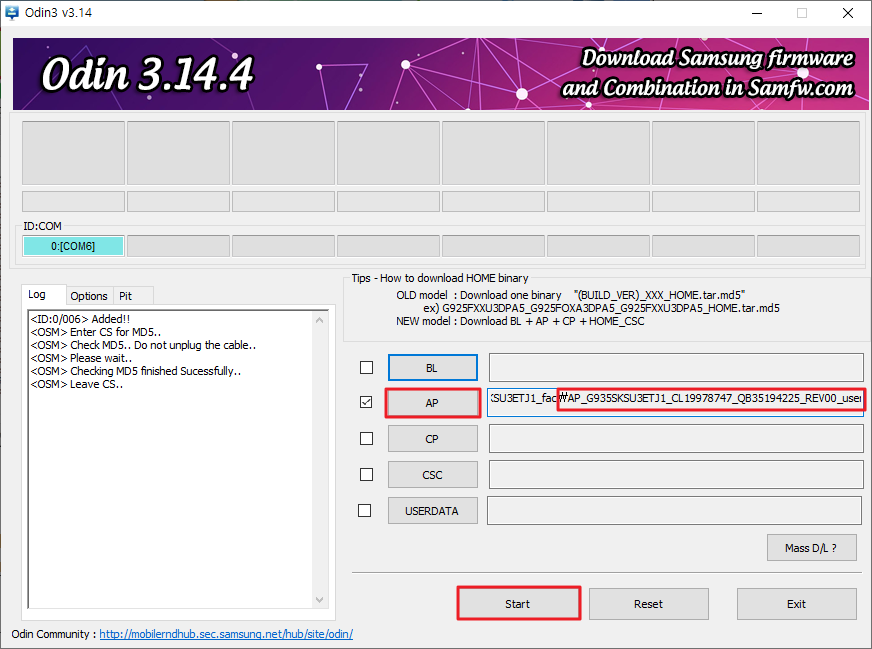Image resolution: width=872 pixels, height=649 pixels.
Task: Reset the Odin settings
Action: (x=648, y=603)
